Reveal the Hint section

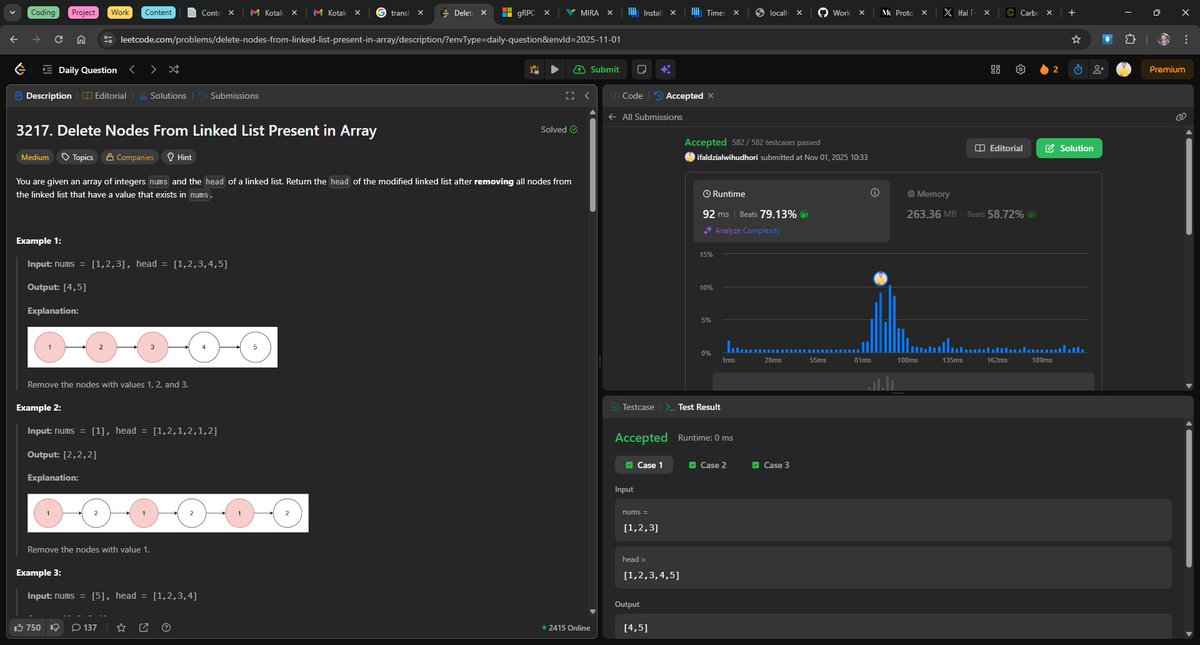click(x=180, y=157)
